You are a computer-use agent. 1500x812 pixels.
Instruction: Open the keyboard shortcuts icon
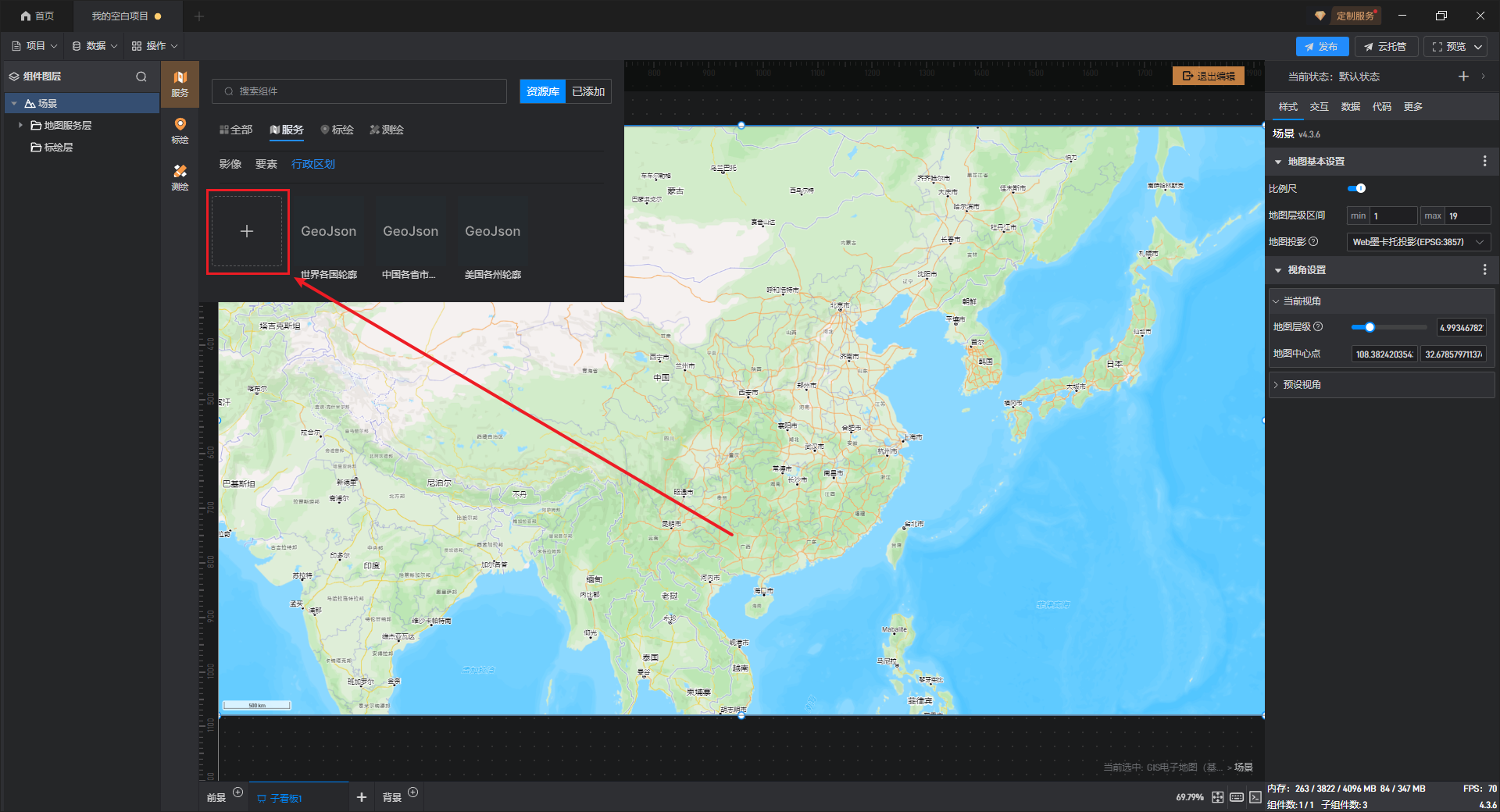pyautogui.click(x=1237, y=797)
